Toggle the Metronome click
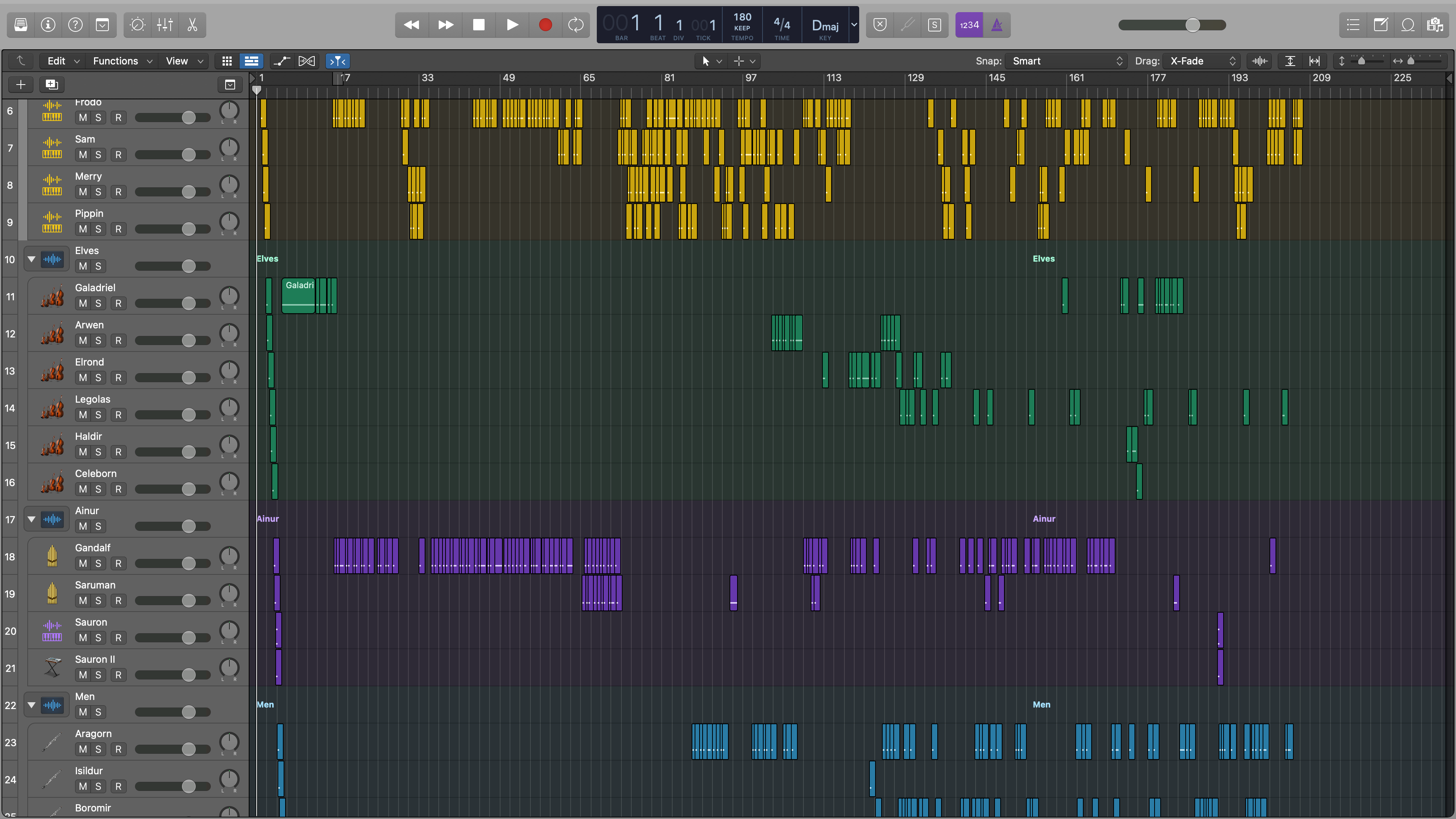Image resolution: width=1456 pixels, height=819 pixels. [x=997, y=25]
